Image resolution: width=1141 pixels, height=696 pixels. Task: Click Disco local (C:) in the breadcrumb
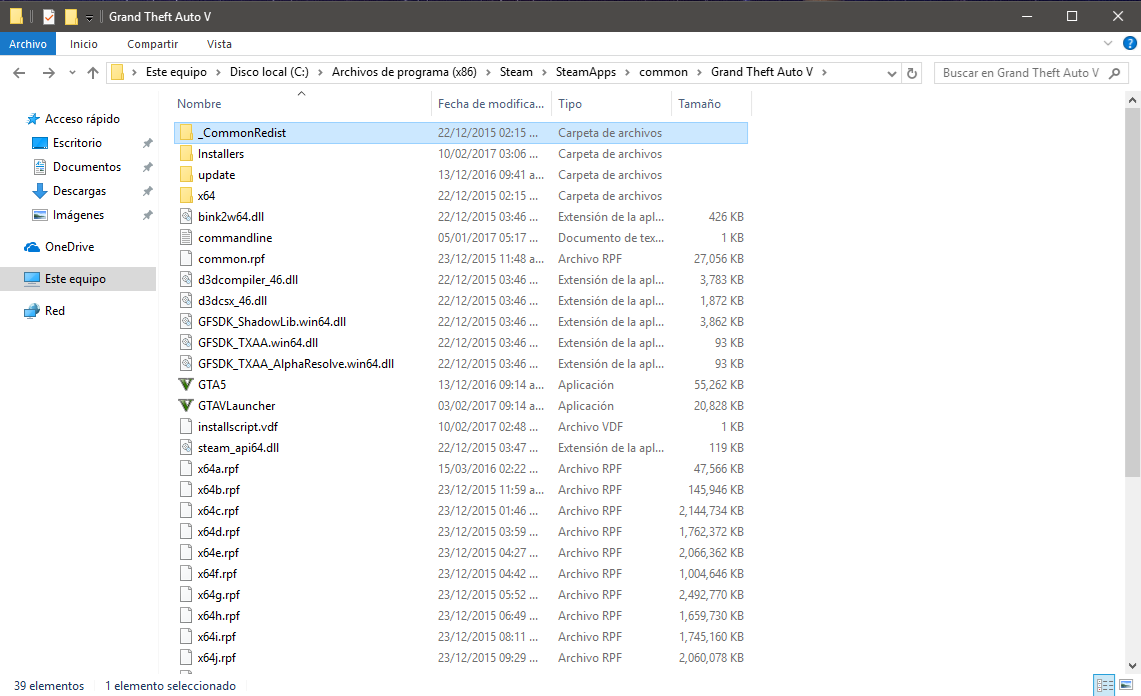(x=269, y=72)
